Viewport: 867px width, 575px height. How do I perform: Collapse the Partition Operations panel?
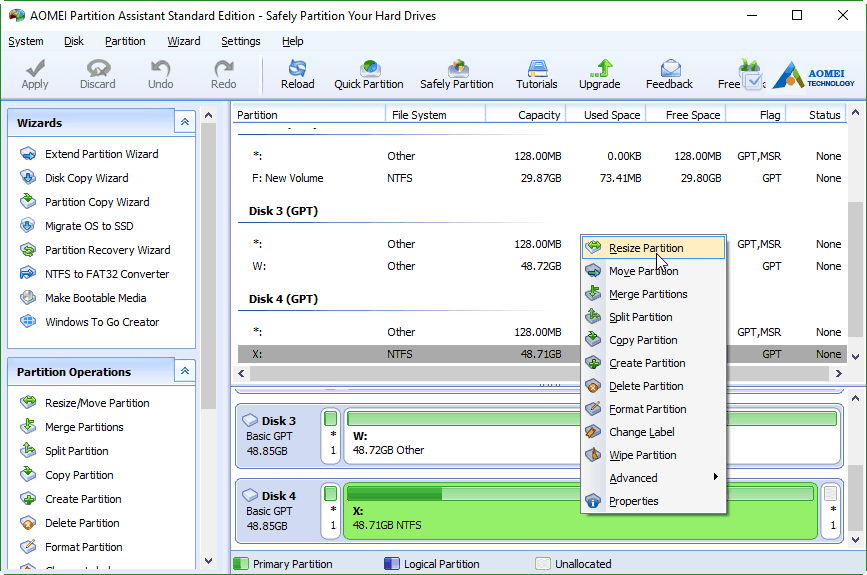[x=185, y=371]
